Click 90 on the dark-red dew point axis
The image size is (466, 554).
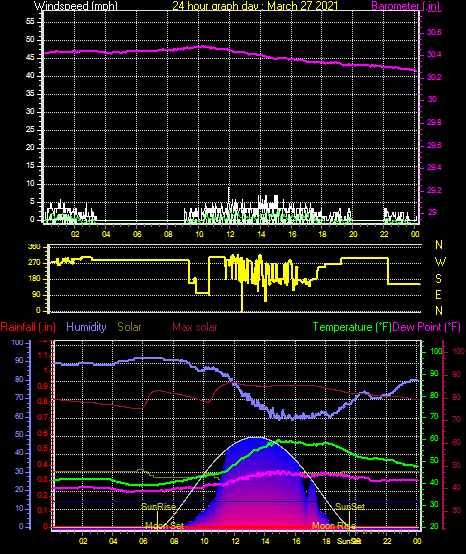click(456, 374)
